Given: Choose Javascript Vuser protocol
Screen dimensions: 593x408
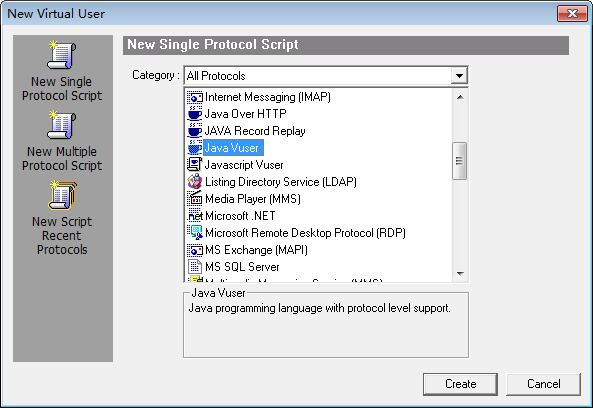Looking at the screenshot, I should pyautogui.click(x=244, y=165).
